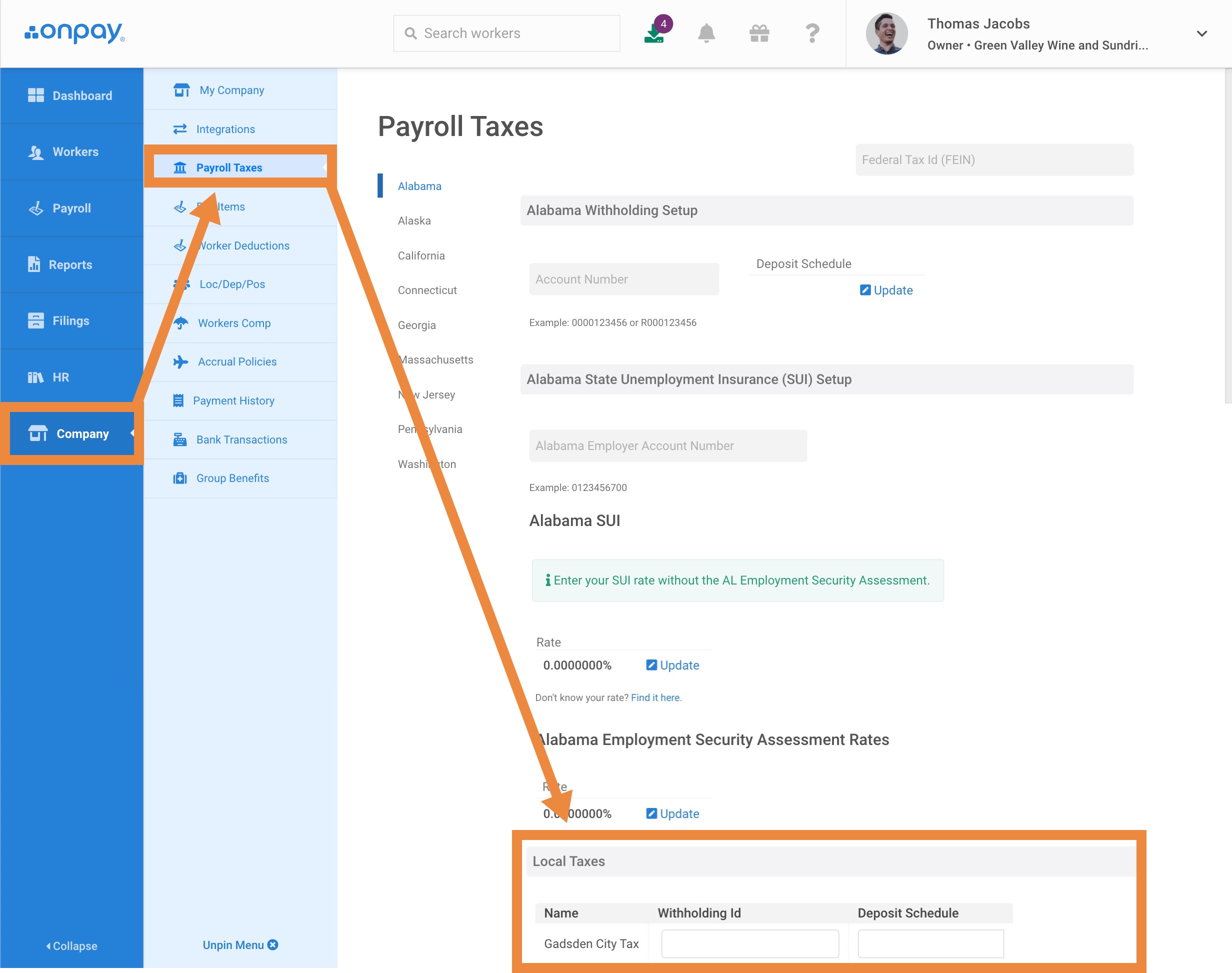Open Loc/Dep/Pos submenu item

[240, 284]
